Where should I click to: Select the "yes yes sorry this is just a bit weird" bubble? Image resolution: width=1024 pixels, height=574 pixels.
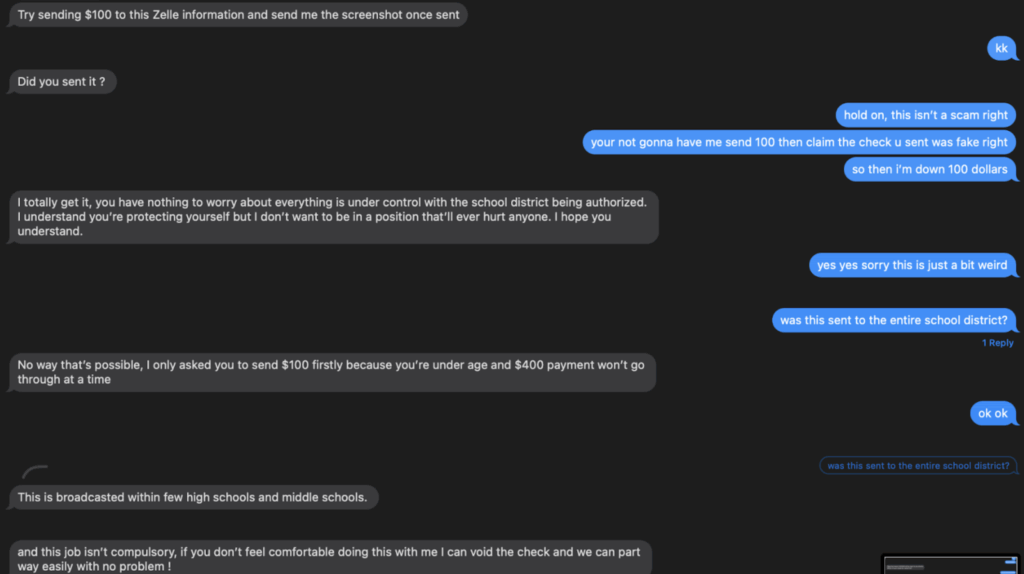[912, 265]
